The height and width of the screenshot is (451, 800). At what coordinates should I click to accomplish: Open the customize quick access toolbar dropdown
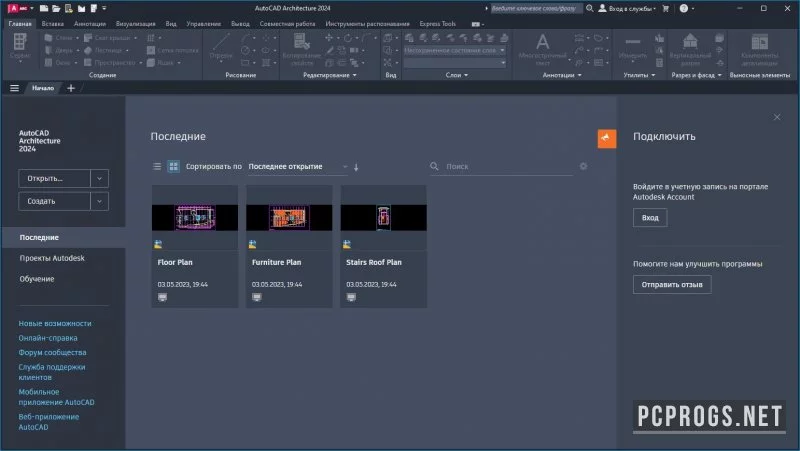(105, 8)
